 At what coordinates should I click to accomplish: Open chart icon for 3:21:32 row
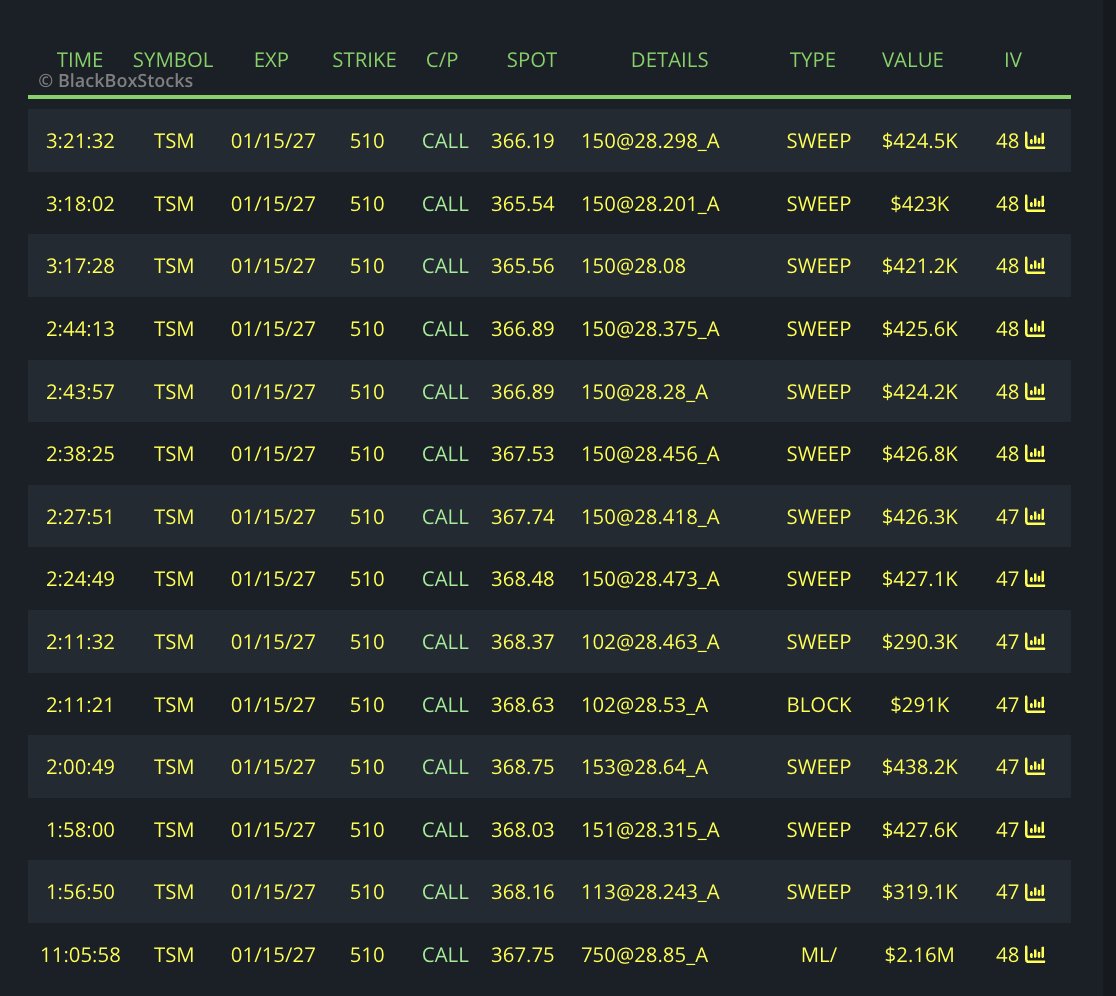click(x=1034, y=140)
